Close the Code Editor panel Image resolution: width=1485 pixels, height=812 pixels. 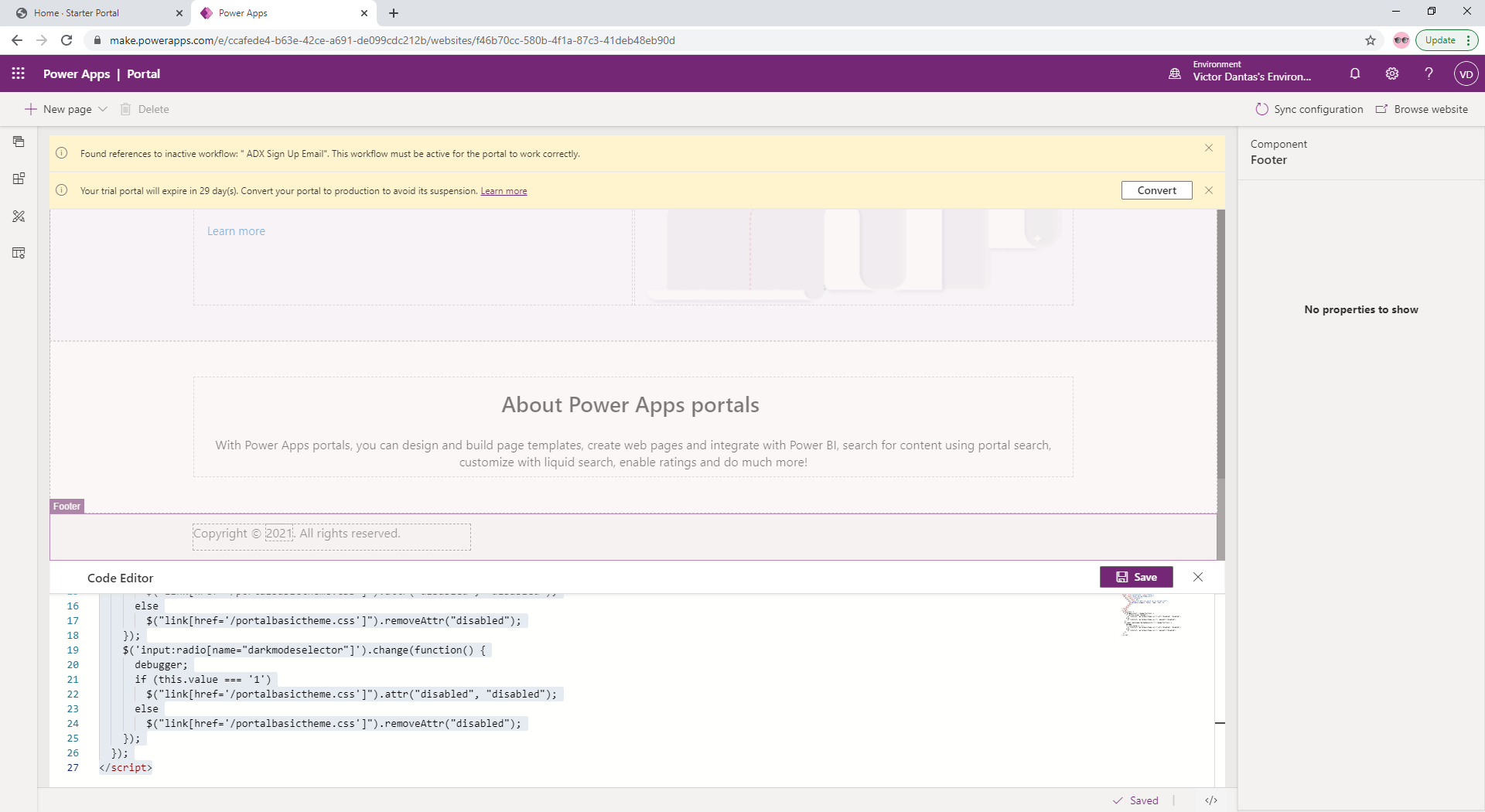pyautogui.click(x=1198, y=577)
